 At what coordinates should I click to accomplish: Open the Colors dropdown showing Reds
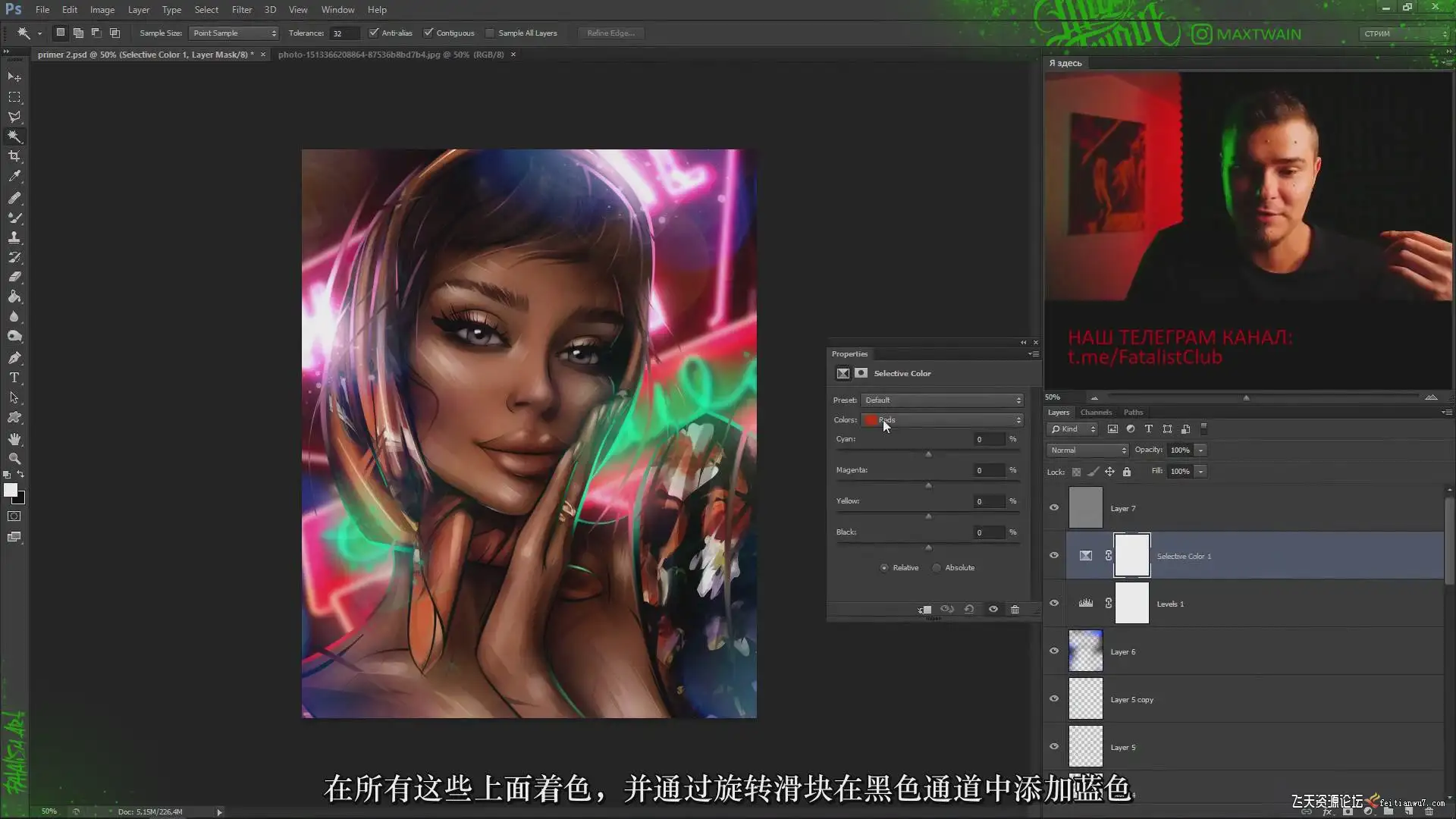click(x=943, y=420)
